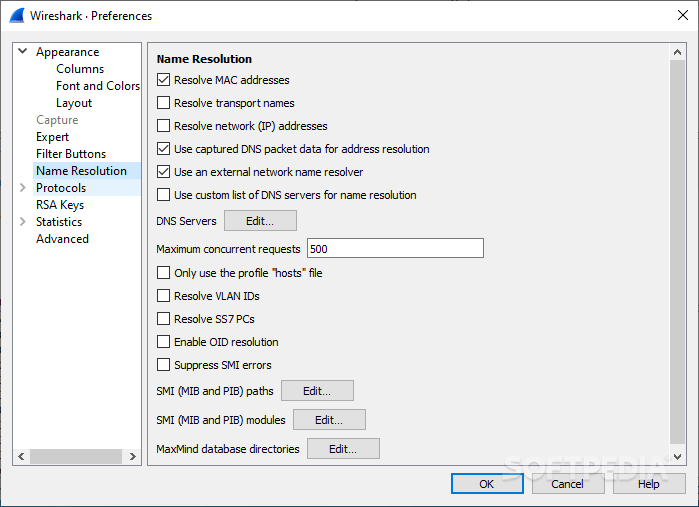Click the Wireshark fin icon in title bar
This screenshot has height=507, width=699.
coord(17,16)
